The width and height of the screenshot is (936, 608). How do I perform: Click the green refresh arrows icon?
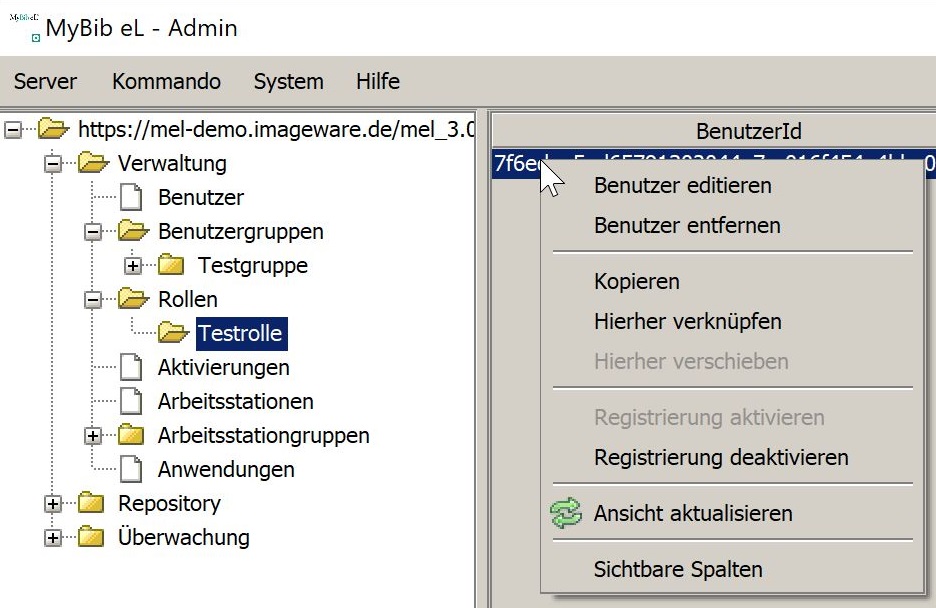pos(566,513)
